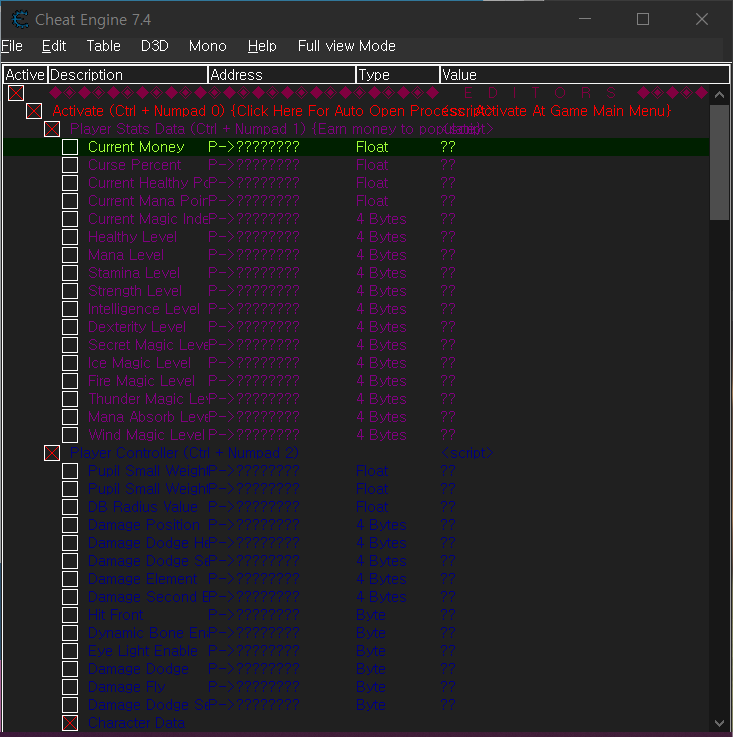
Task: Check the Stamina Level box
Action: (x=70, y=273)
